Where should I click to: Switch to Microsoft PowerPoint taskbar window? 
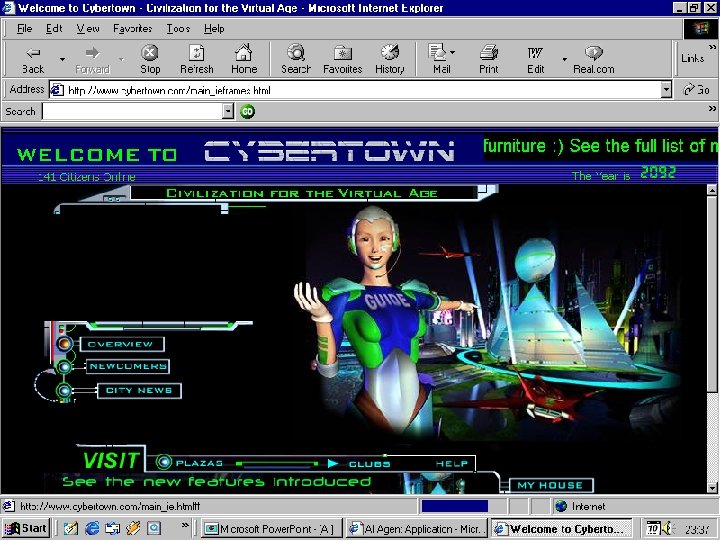[273, 529]
